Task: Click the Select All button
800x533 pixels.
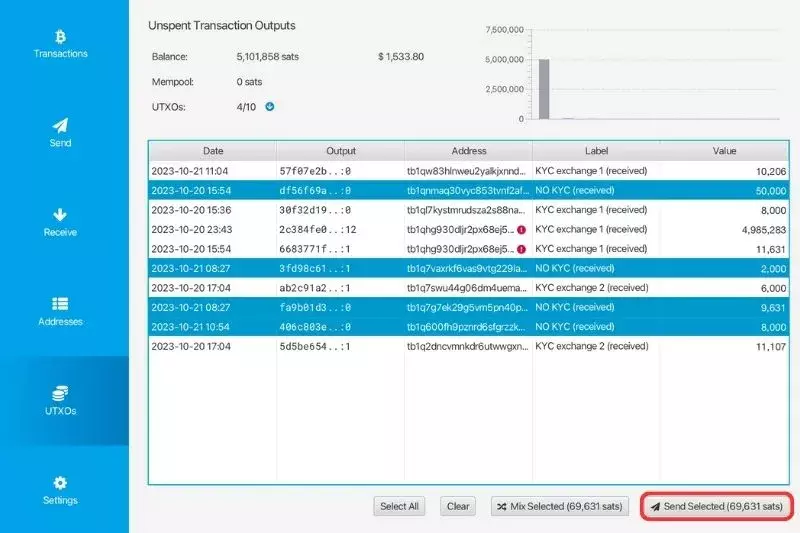Action: (399, 506)
